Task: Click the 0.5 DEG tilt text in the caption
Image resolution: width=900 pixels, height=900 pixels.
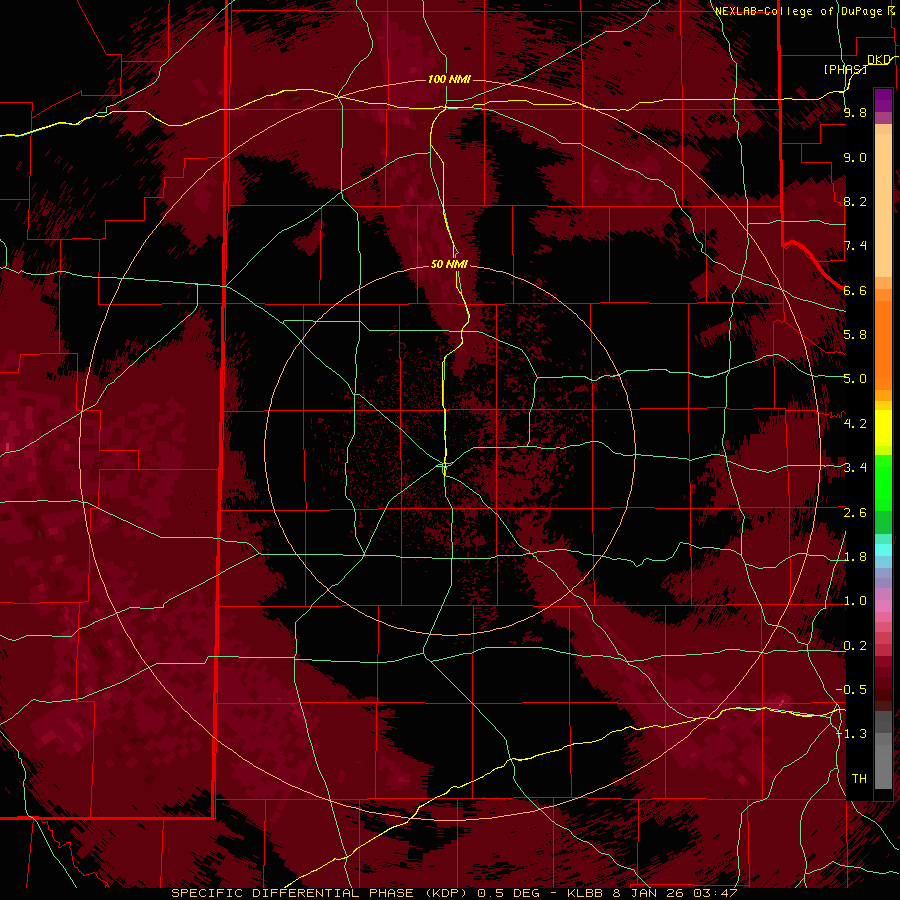Action: (507, 893)
